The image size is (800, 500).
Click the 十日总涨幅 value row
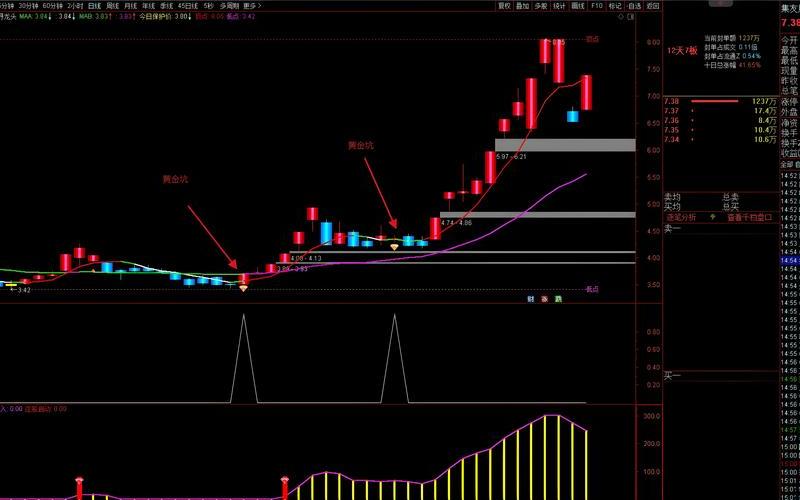coord(732,65)
